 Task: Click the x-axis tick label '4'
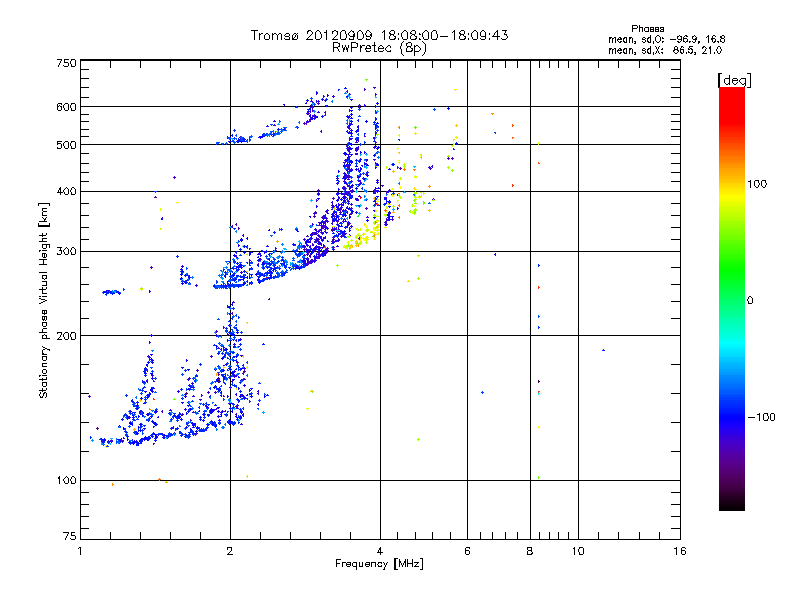380,551
